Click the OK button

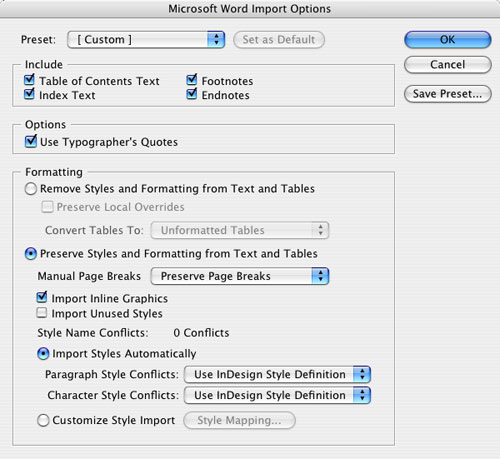point(447,40)
